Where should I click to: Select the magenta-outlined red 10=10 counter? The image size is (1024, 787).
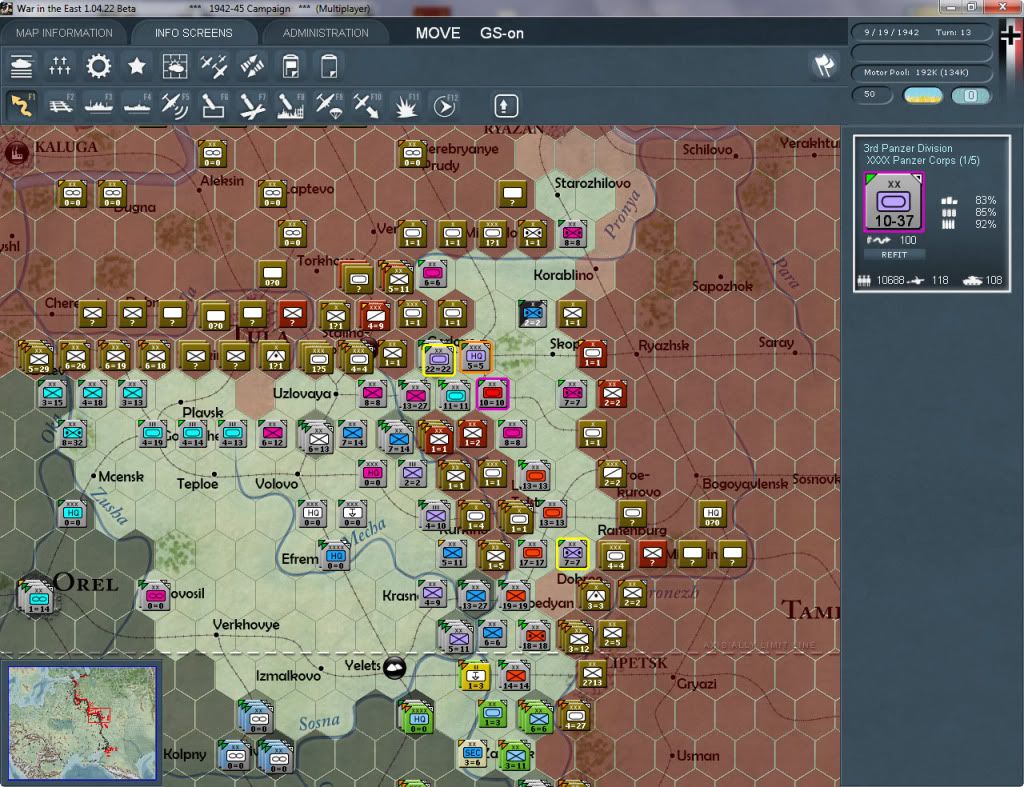tap(492, 394)
